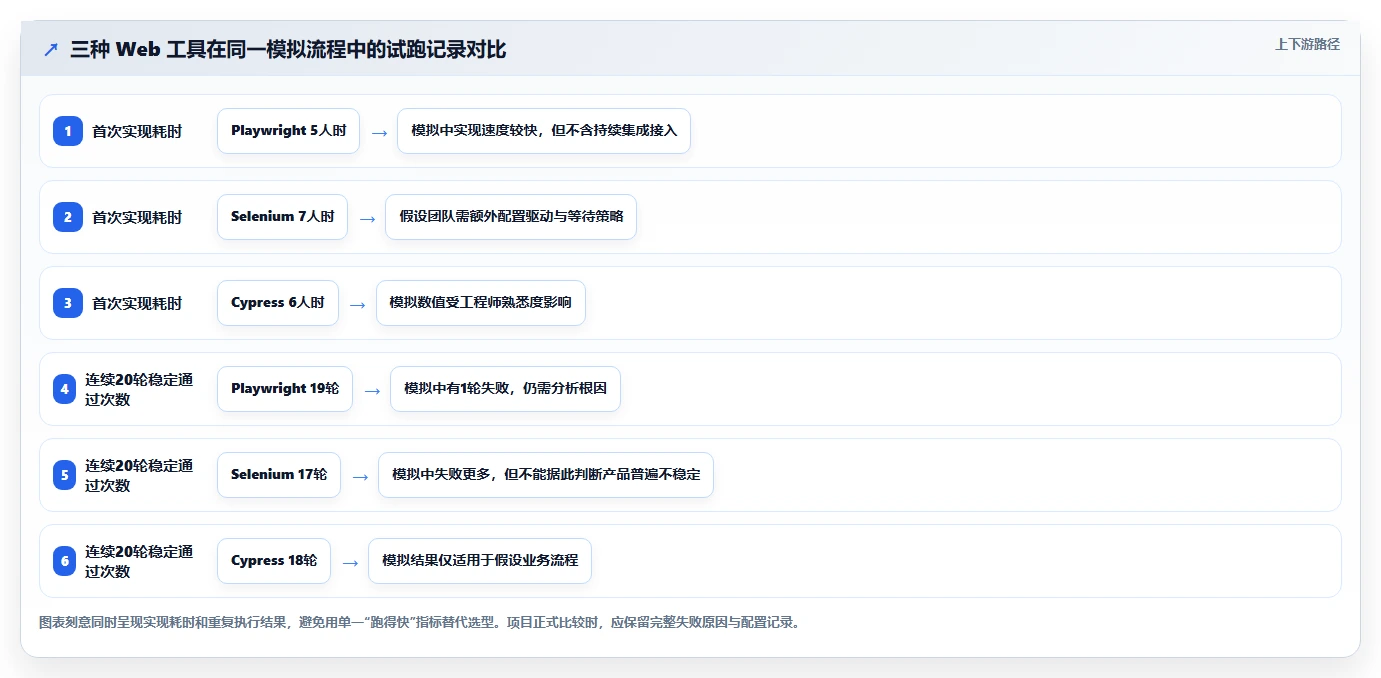Click the 上下游路径 label

(x=1307, y=44)
